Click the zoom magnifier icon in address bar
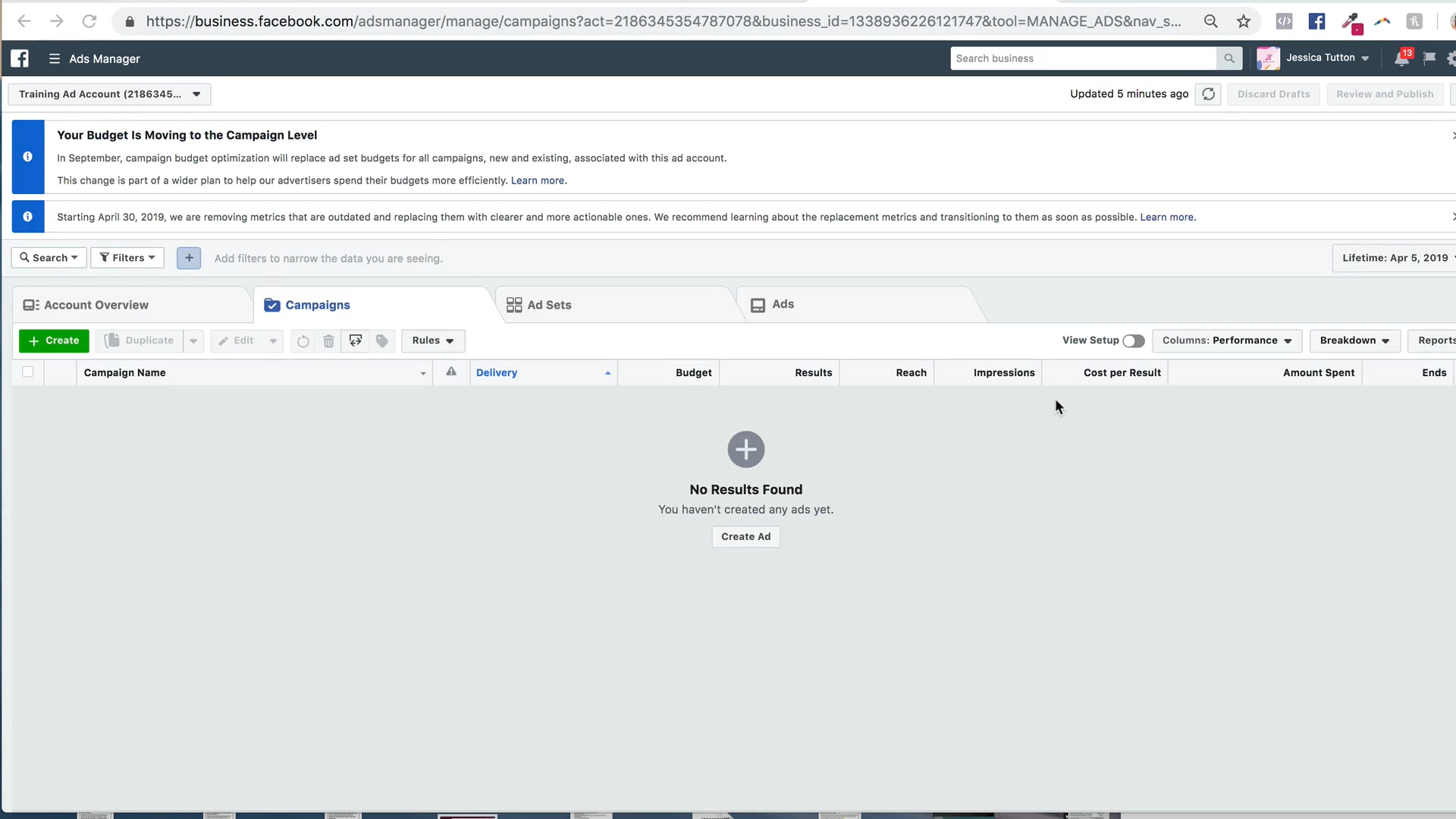The image size is (1456, 819). pyautogui.click(x=1211, y=21)
